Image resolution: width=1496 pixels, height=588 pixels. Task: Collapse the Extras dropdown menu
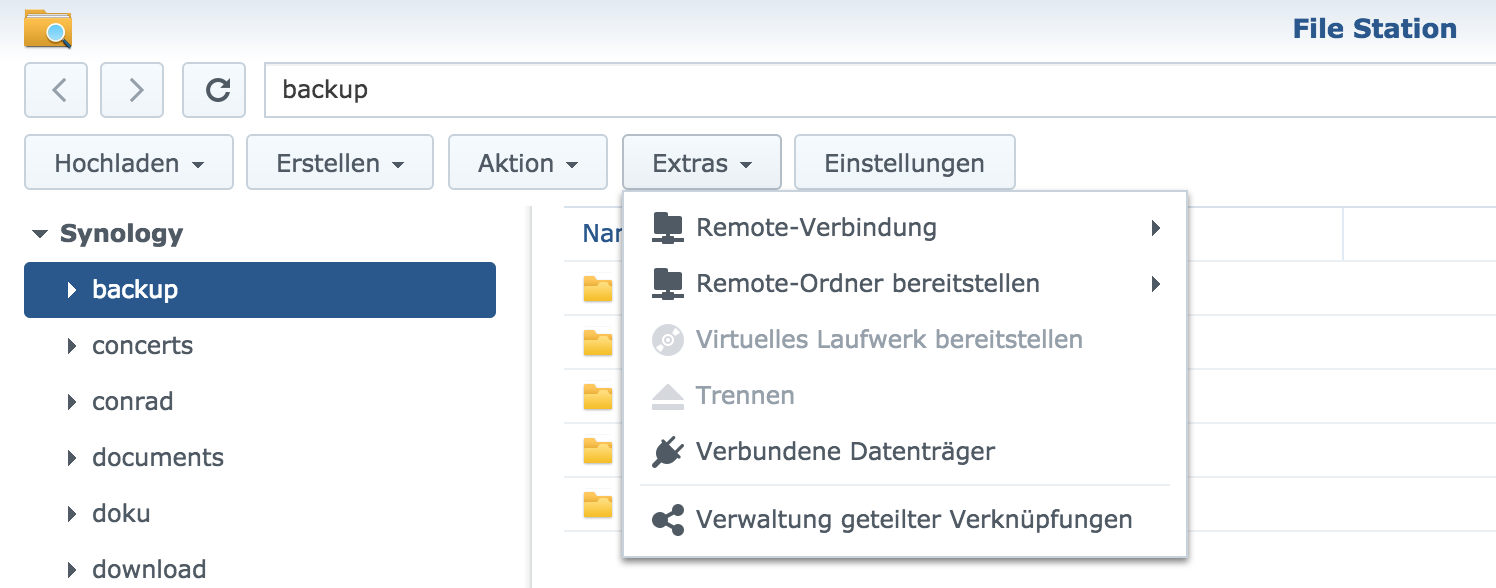tap(702, 163)
